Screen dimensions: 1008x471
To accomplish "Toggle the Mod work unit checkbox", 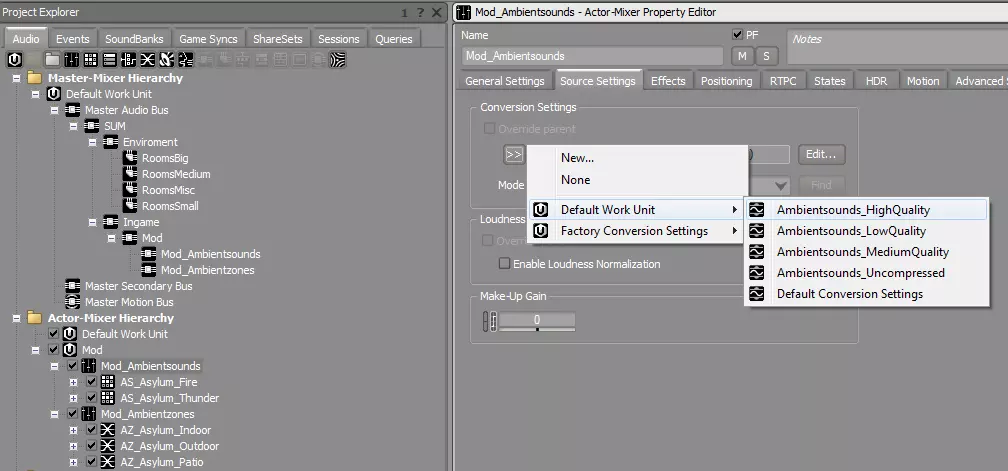I will pyautogui.click(x=54, y=350).
